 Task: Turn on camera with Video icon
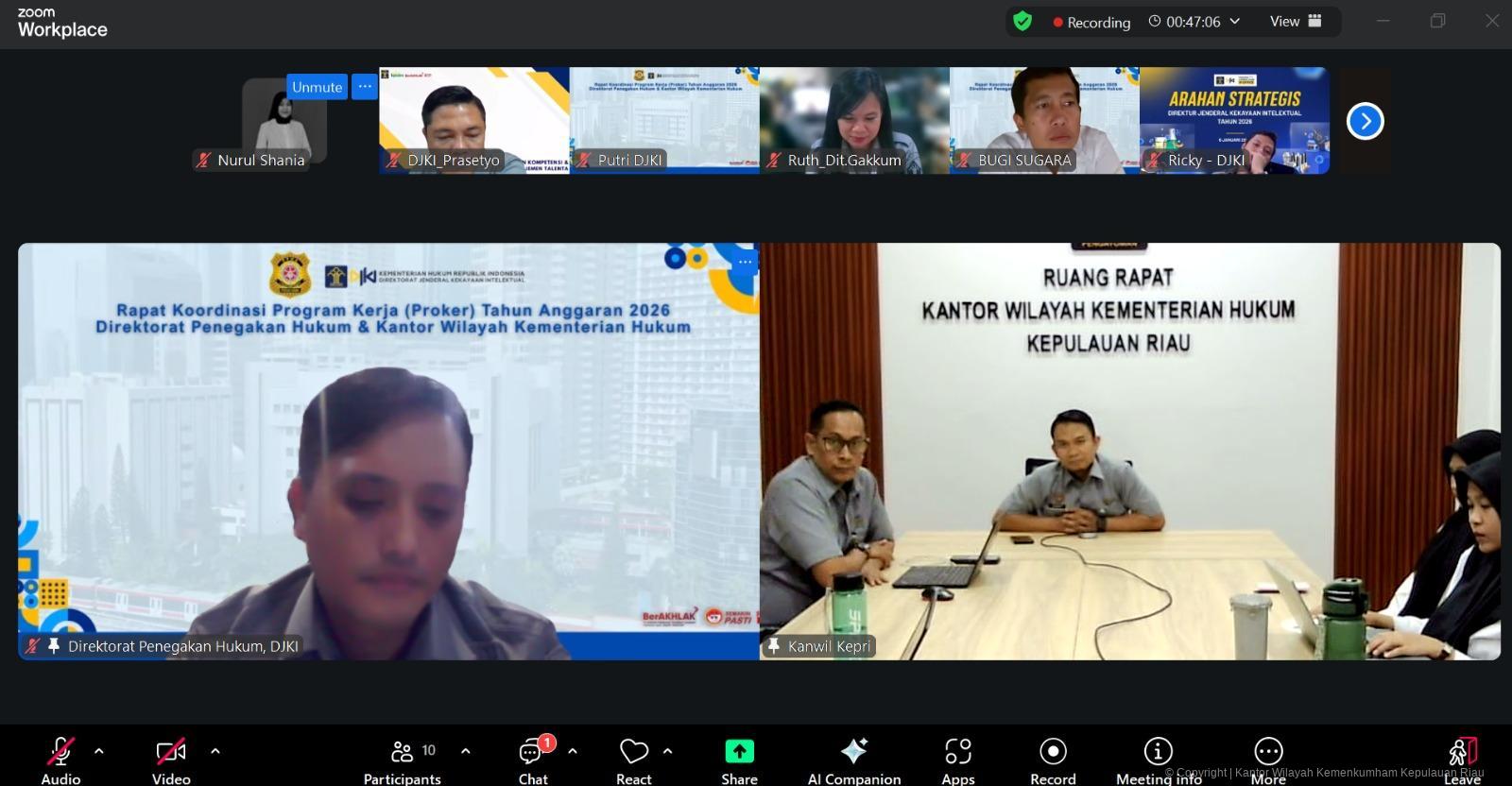pos(171,752)
